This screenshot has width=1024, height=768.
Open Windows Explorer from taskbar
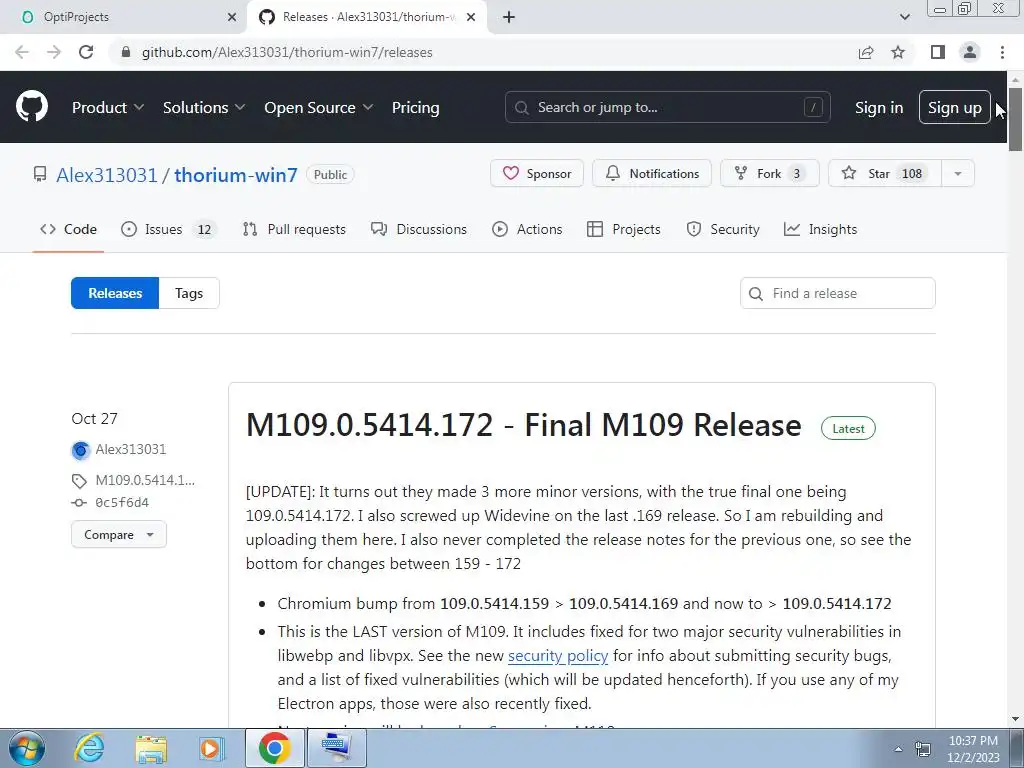(x=151, y=748)
